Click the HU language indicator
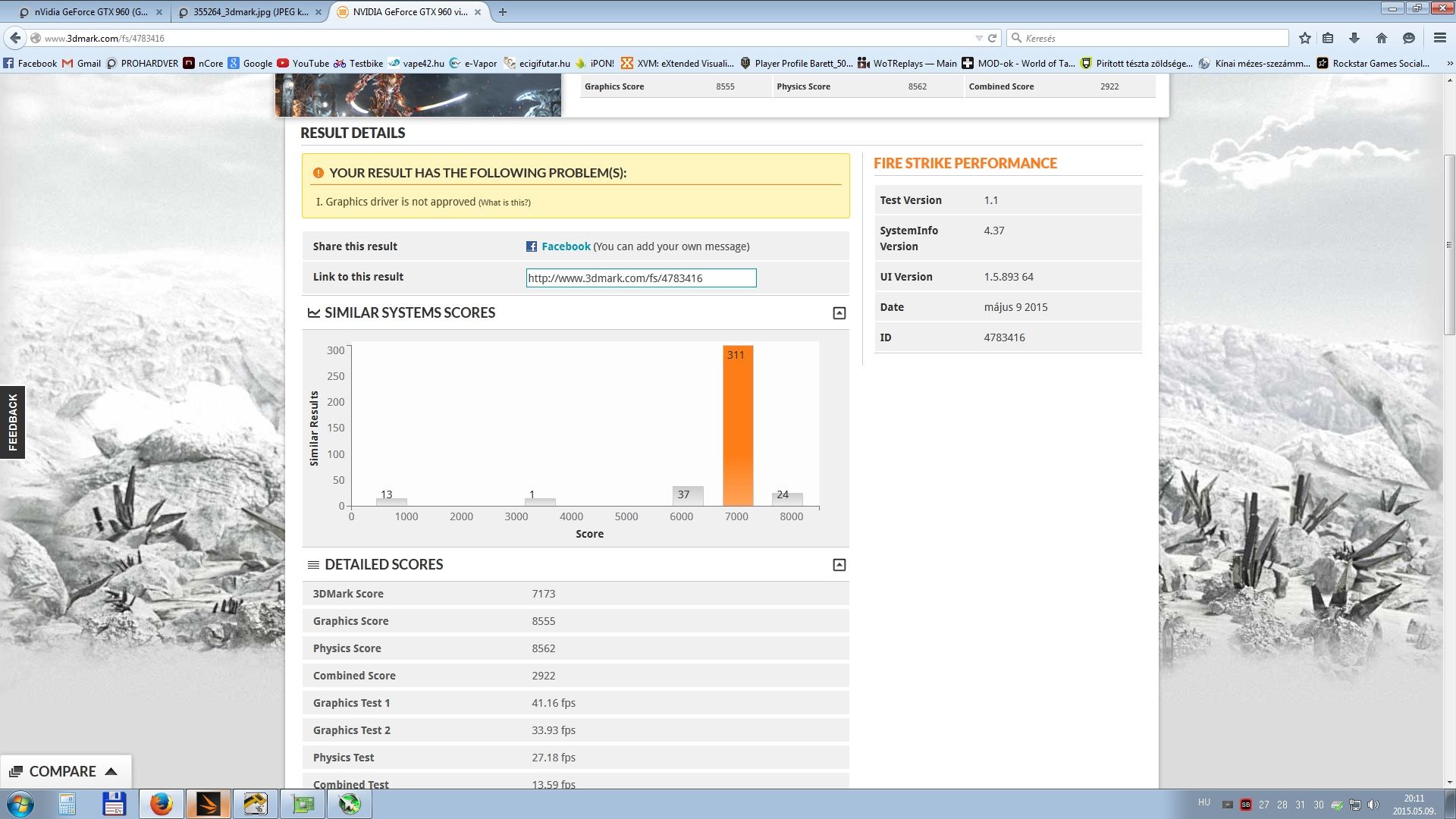The image size is (1456, 819). click(x=1204, y=802)
